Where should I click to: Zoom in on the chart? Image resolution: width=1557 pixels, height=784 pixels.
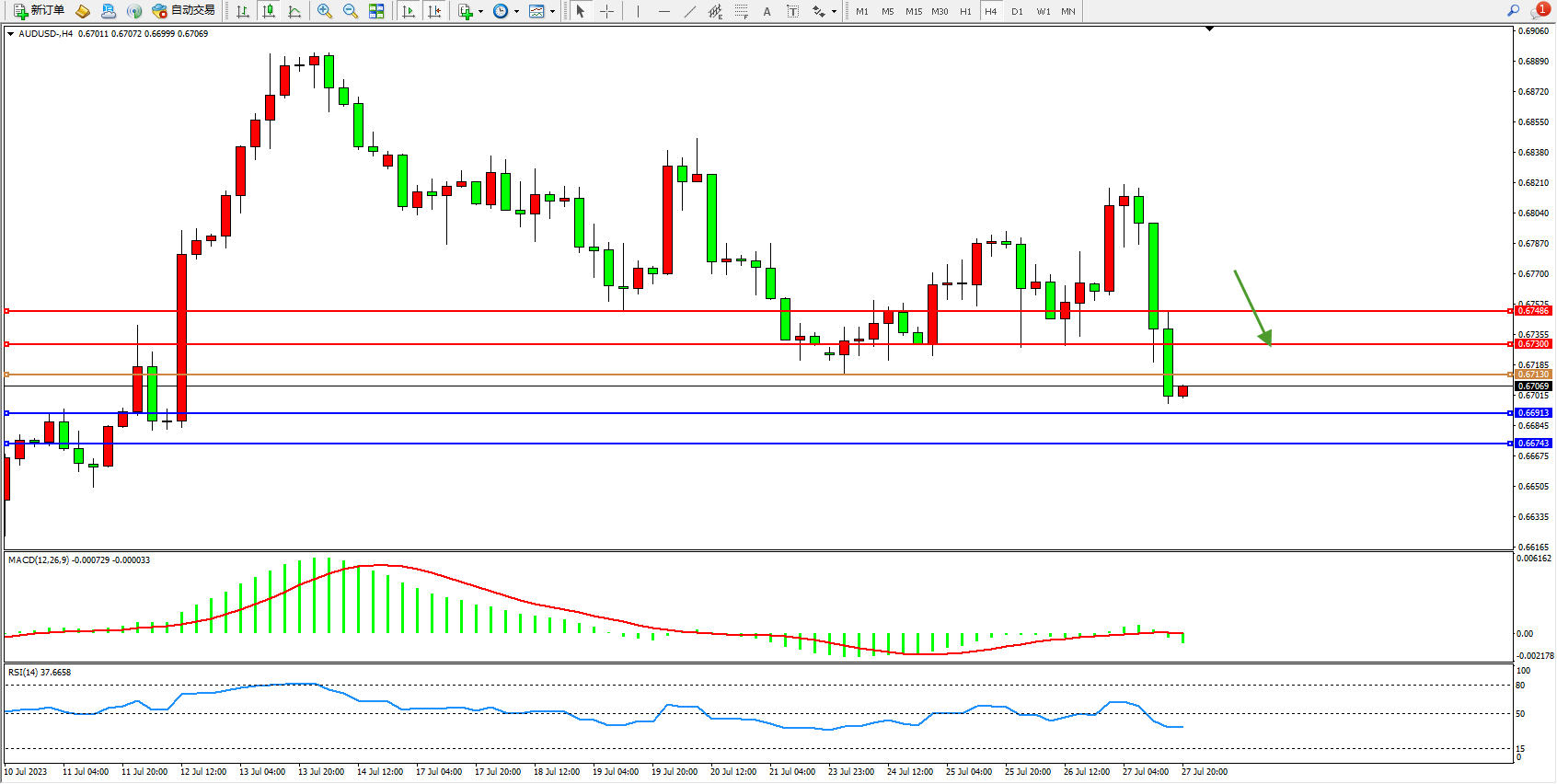(x=325, y=11)
